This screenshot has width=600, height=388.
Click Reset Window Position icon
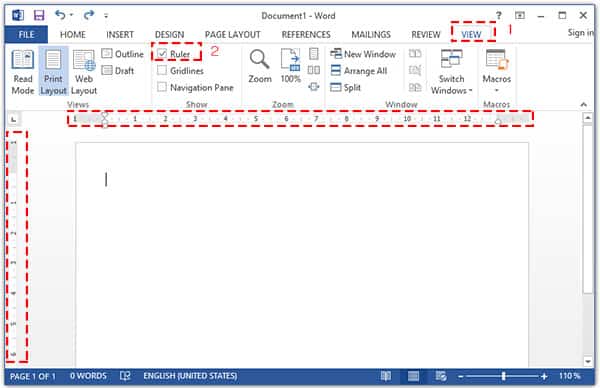pos(415,87)
